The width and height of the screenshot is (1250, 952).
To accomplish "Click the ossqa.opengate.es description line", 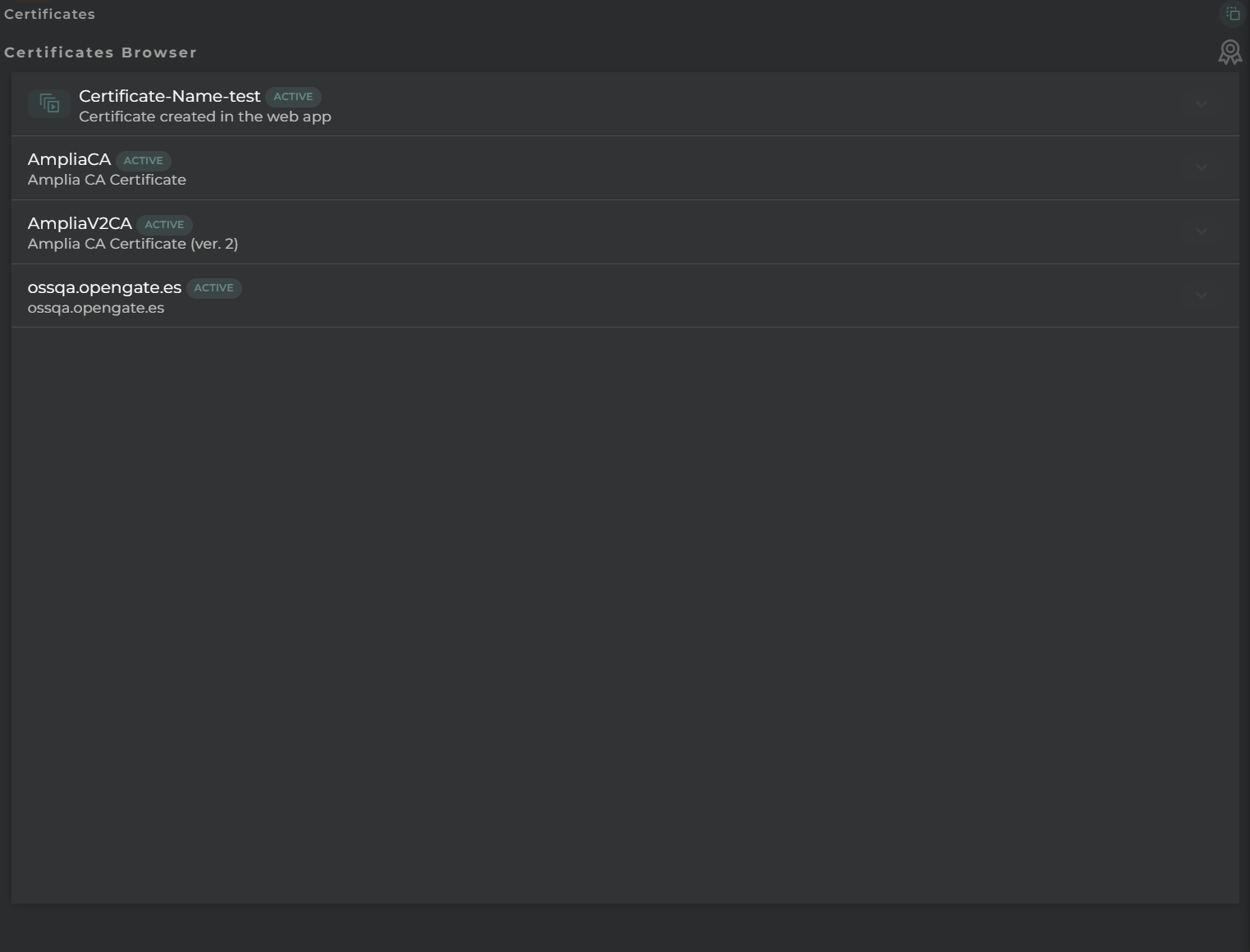I will 96,308.
